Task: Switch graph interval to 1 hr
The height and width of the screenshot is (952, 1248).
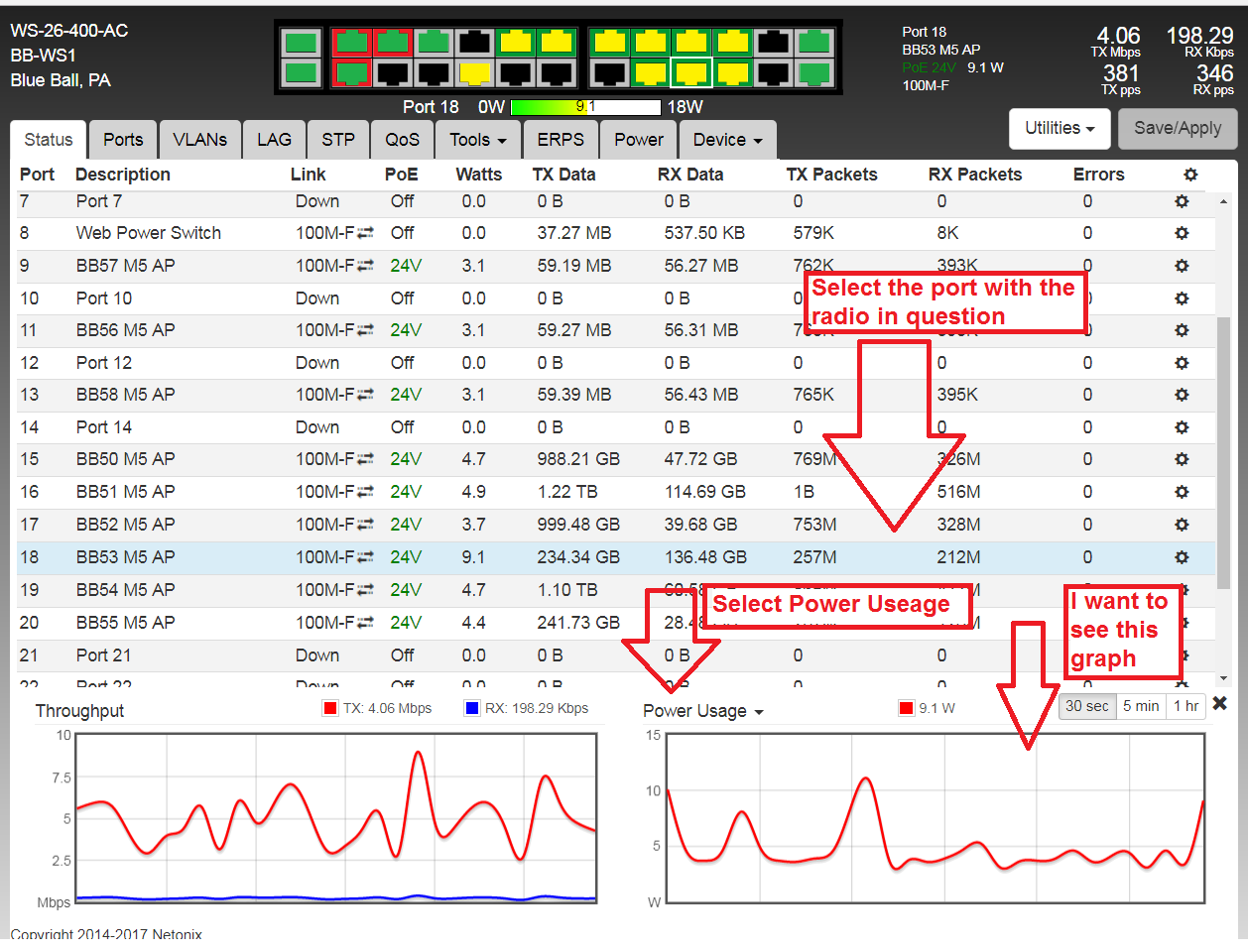Action: tap(1186, 706)
